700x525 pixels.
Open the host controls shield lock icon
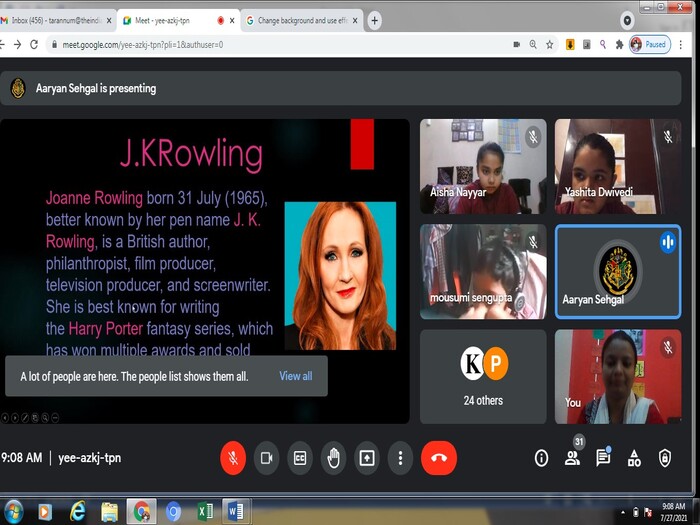(x=665, y=458)
